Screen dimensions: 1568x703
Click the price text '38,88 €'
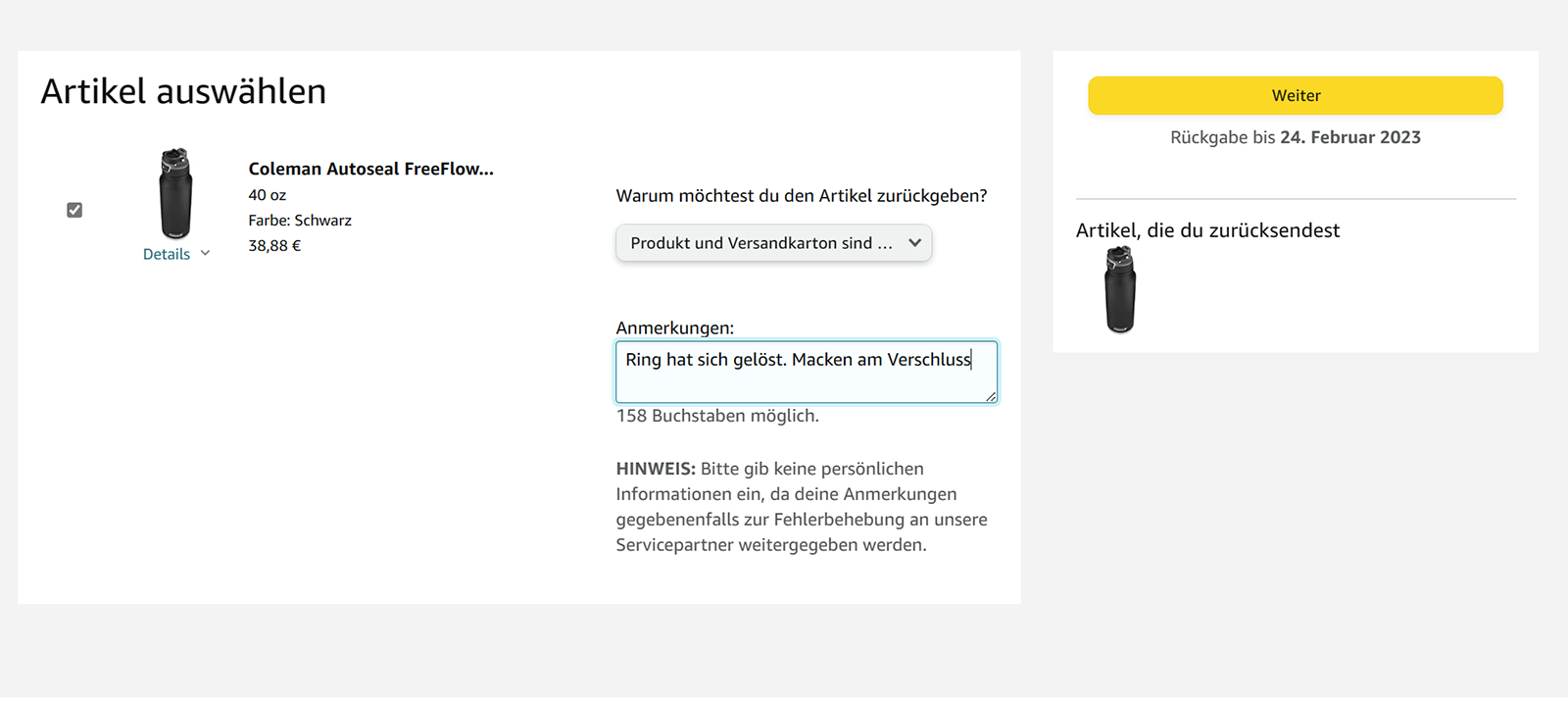click(x=274, y=246)
